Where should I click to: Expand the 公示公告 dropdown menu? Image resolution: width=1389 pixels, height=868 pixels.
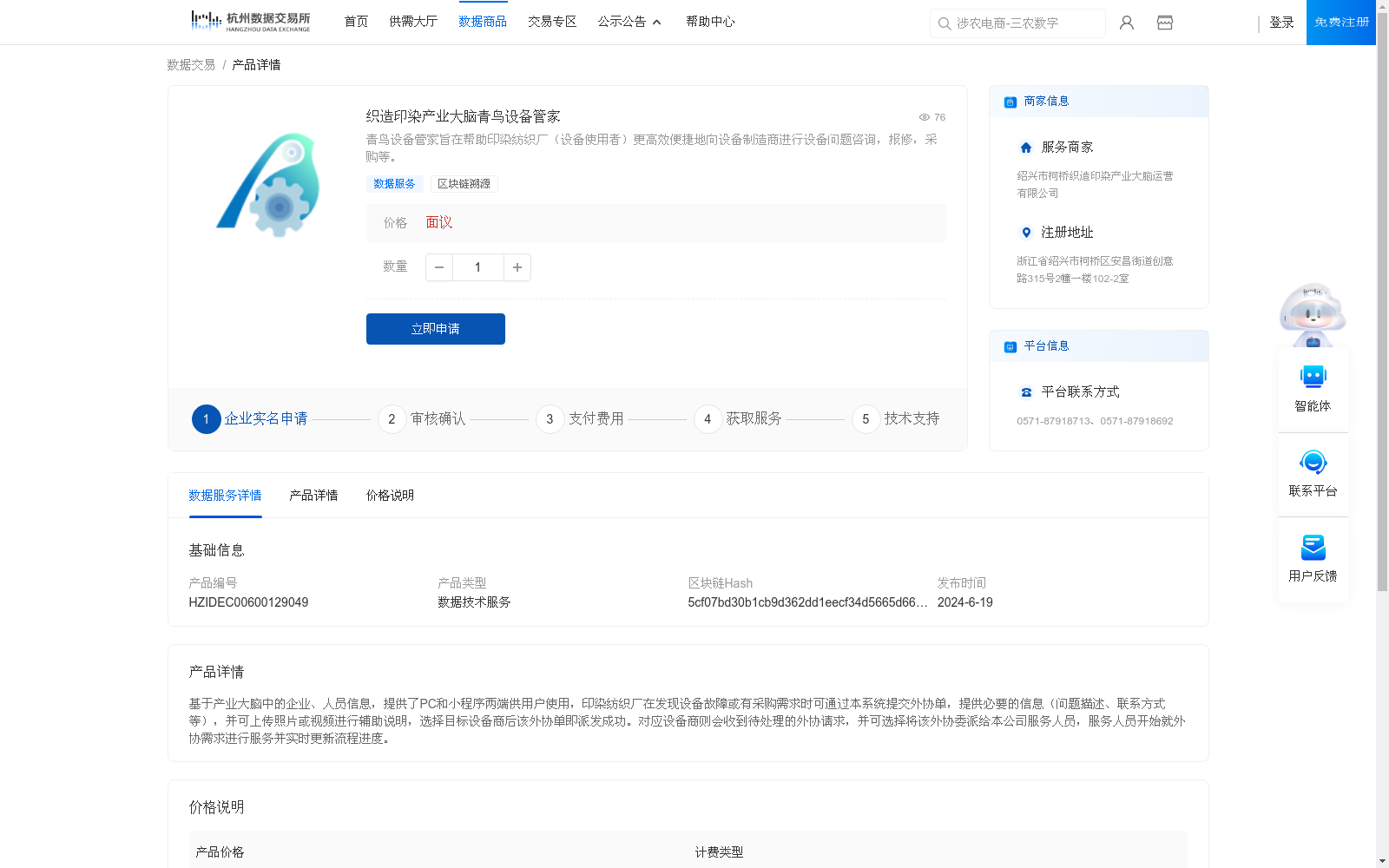point(629,22)
